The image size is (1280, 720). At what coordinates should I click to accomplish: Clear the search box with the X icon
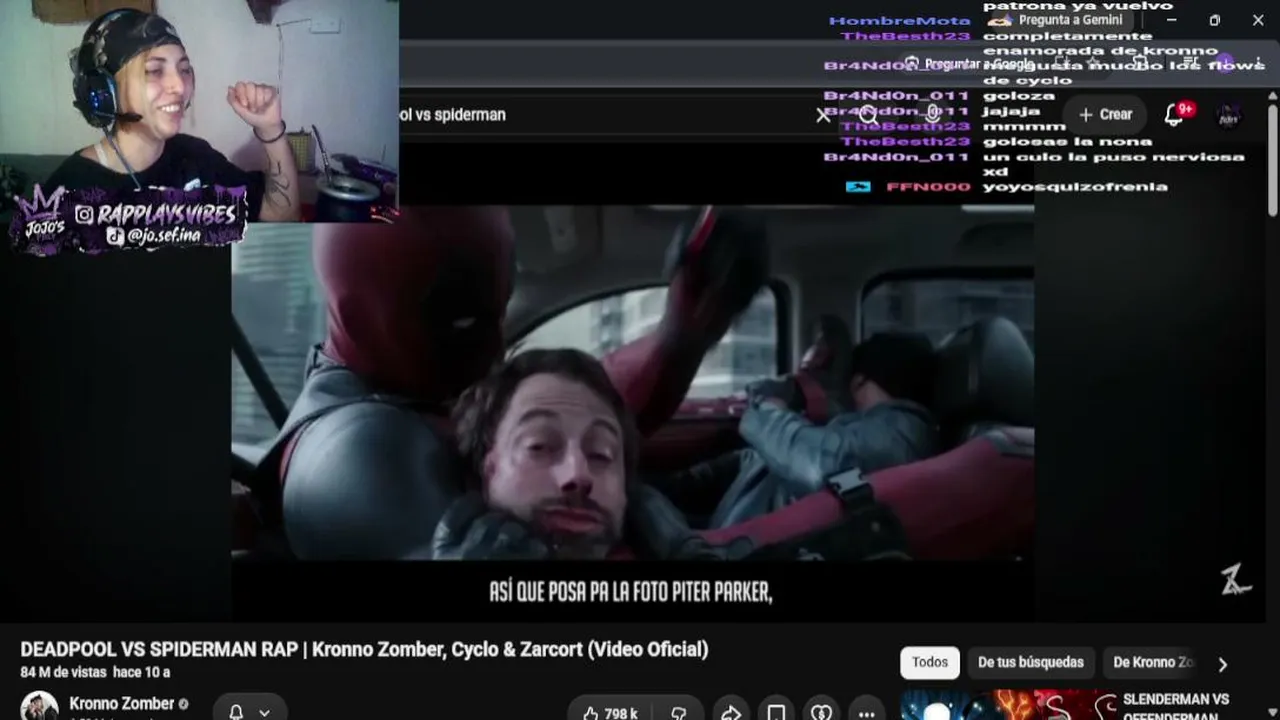tap(823, 115)
